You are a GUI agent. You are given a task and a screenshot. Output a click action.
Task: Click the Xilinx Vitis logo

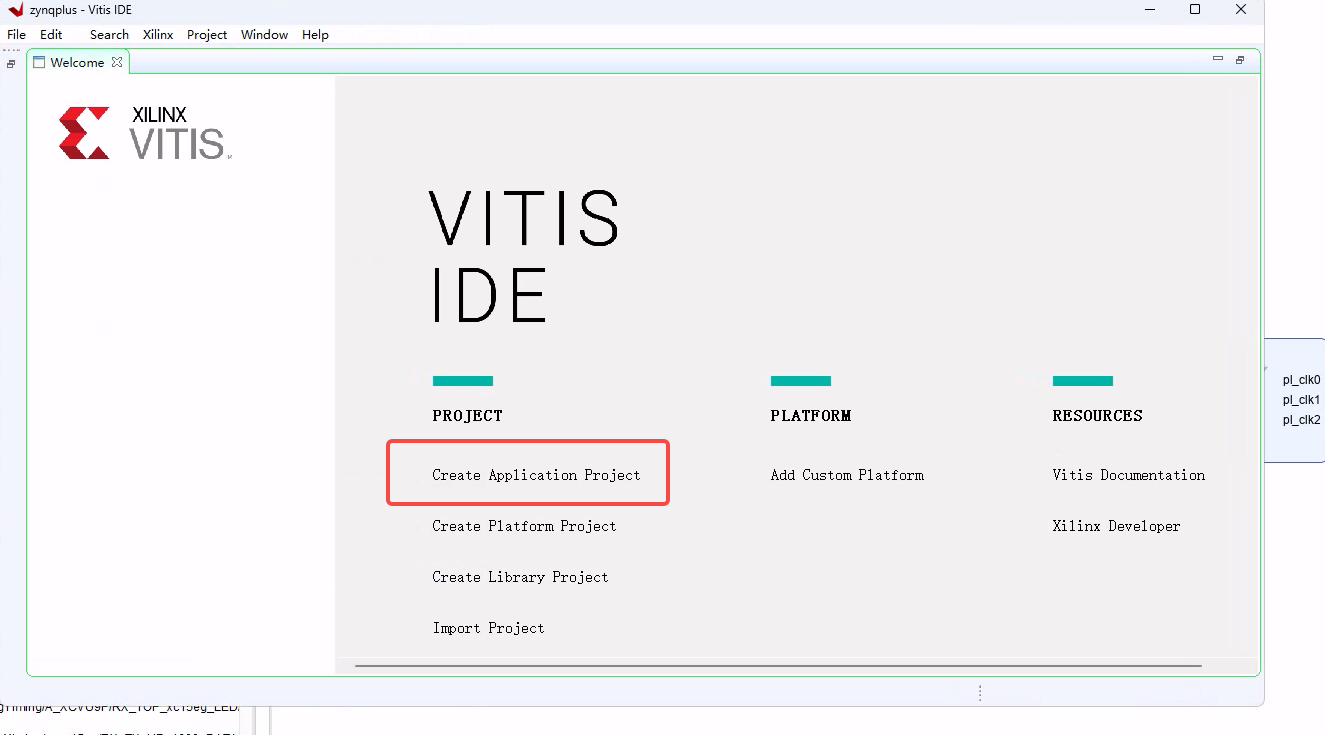(x=145, y=133)
